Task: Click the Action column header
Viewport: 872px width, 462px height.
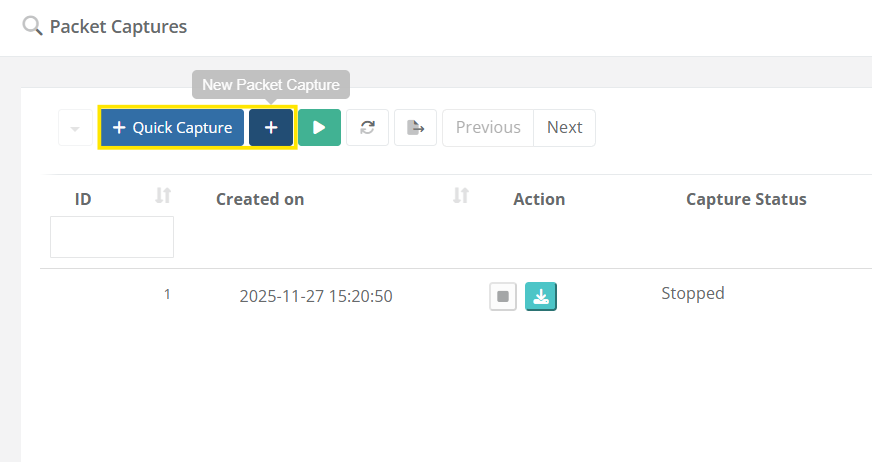Action: pyautogui.click(x=539, y=199)
